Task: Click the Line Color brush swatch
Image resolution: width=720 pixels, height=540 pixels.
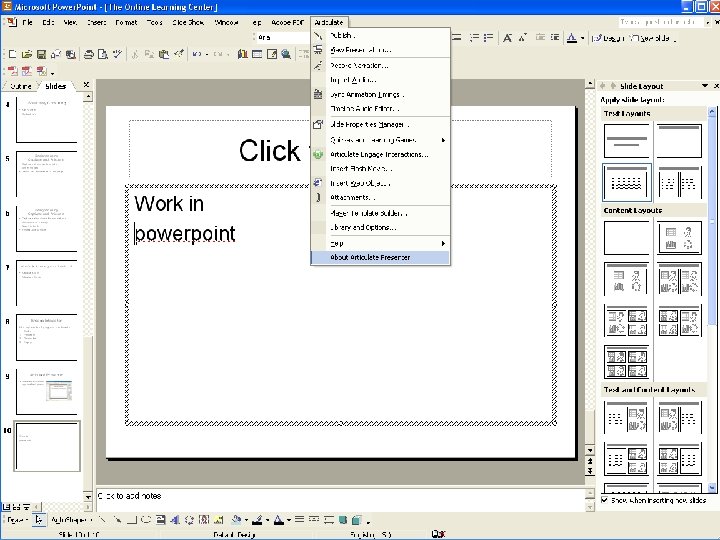Action: [x=257, y=520]
